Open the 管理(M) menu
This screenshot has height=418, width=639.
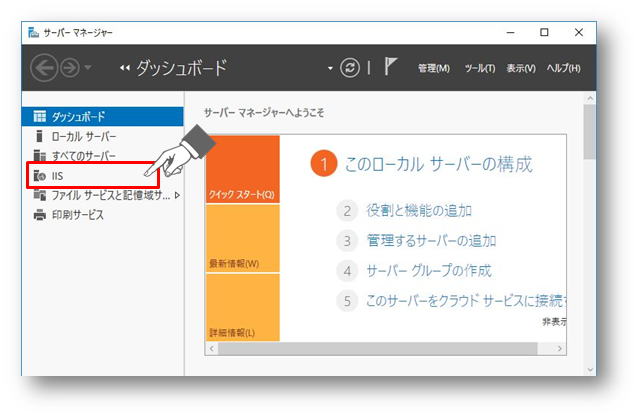click(x=434, y=68)
